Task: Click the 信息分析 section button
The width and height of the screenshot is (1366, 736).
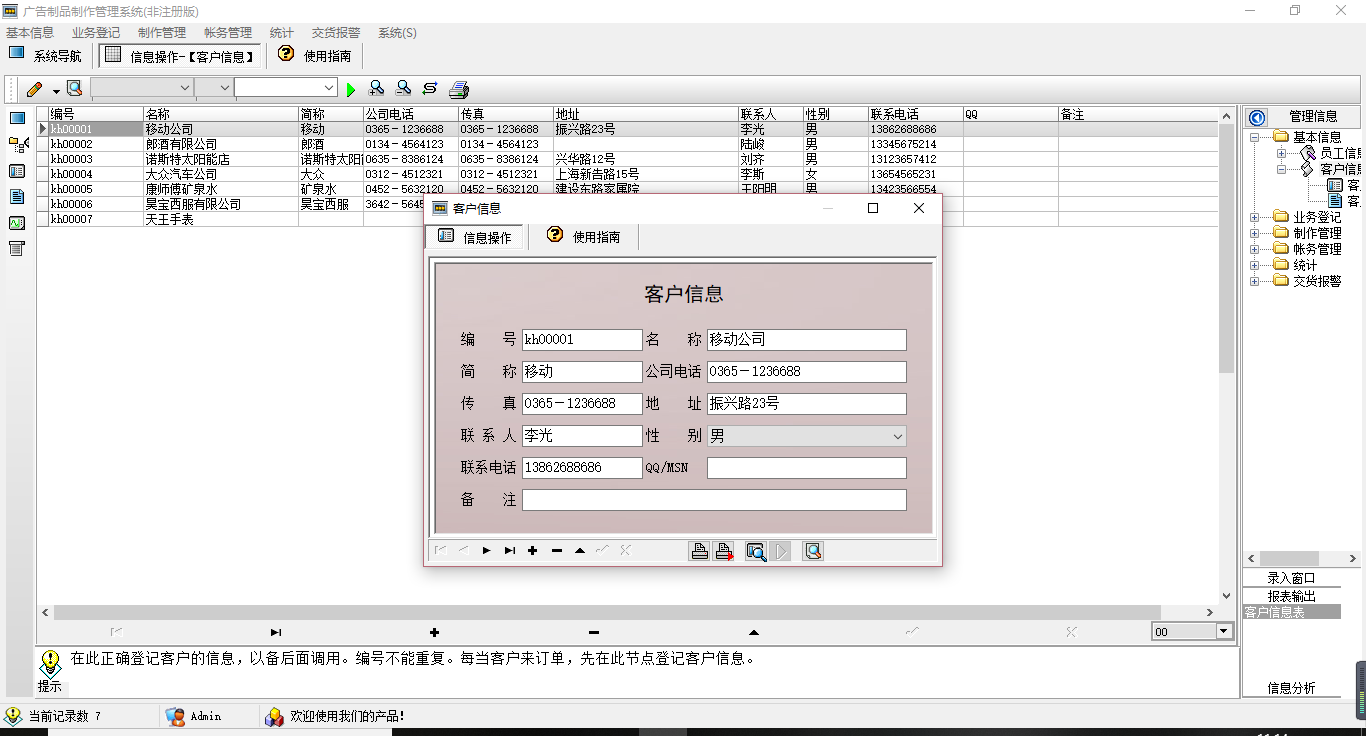Action: [1291, 688]
